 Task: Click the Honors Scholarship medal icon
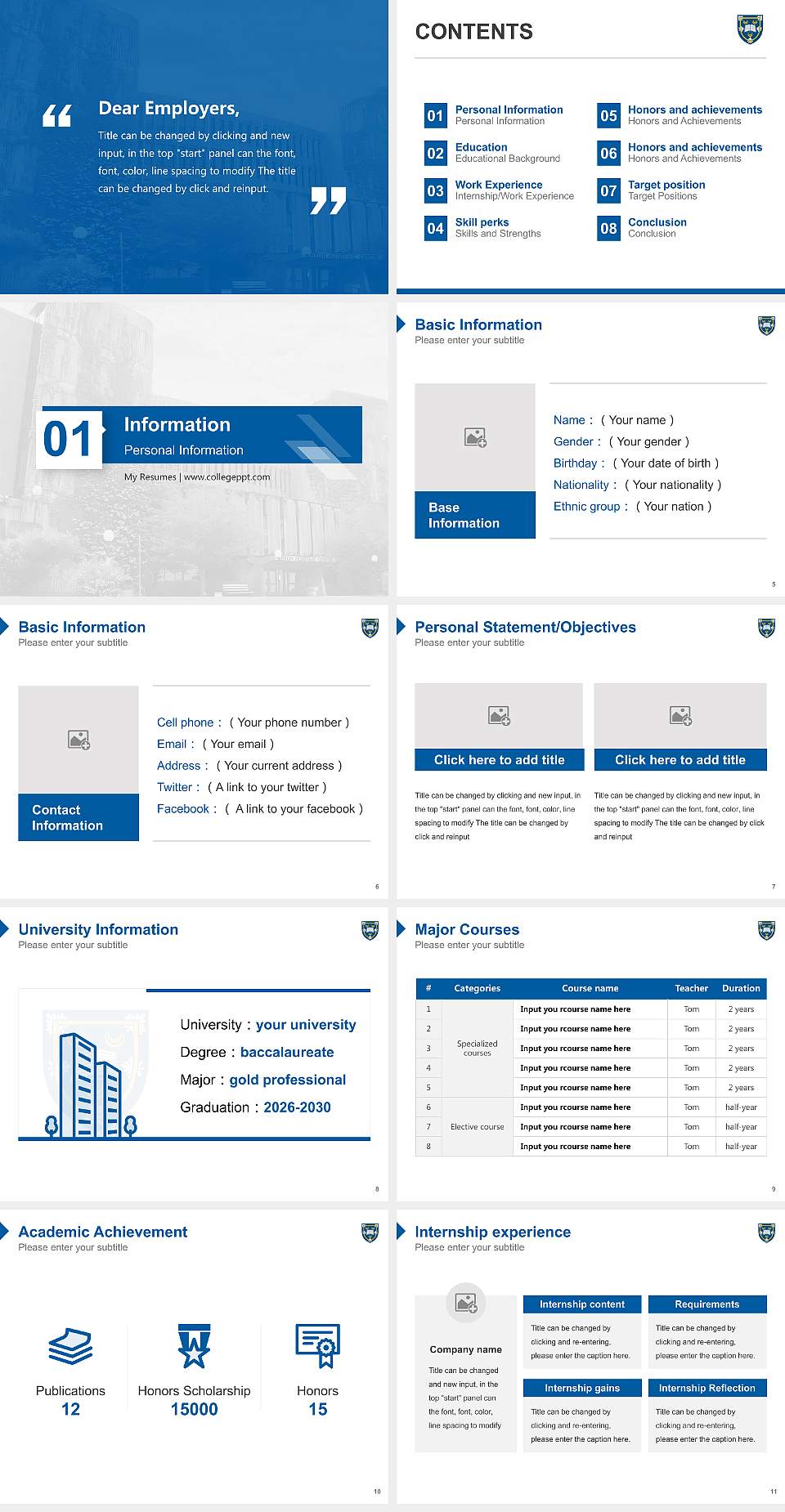195,1346
